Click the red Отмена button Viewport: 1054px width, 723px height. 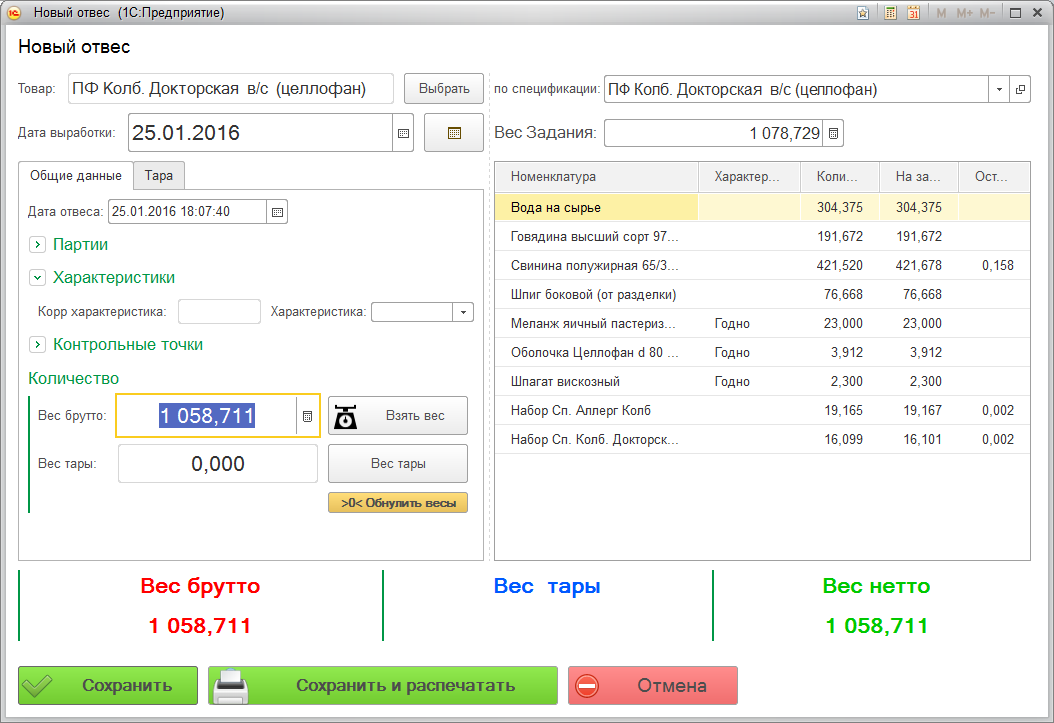pos(653,685)
